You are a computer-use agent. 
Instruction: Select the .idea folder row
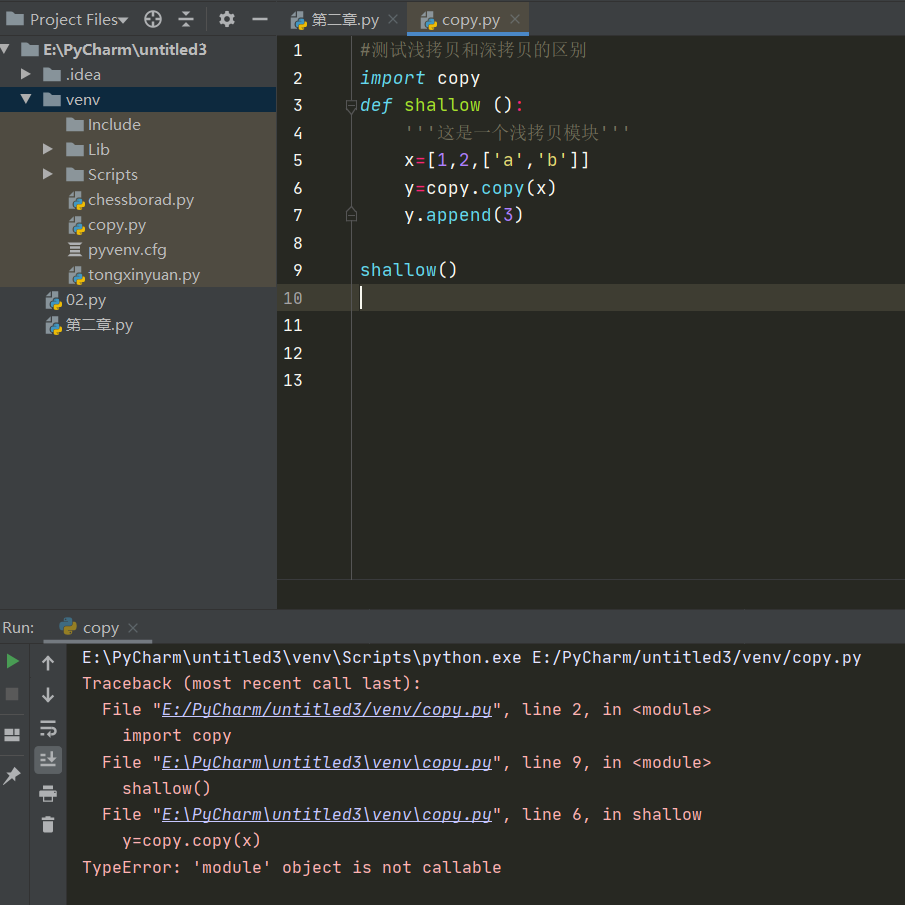pyautogui.click(x=139, y=74)
